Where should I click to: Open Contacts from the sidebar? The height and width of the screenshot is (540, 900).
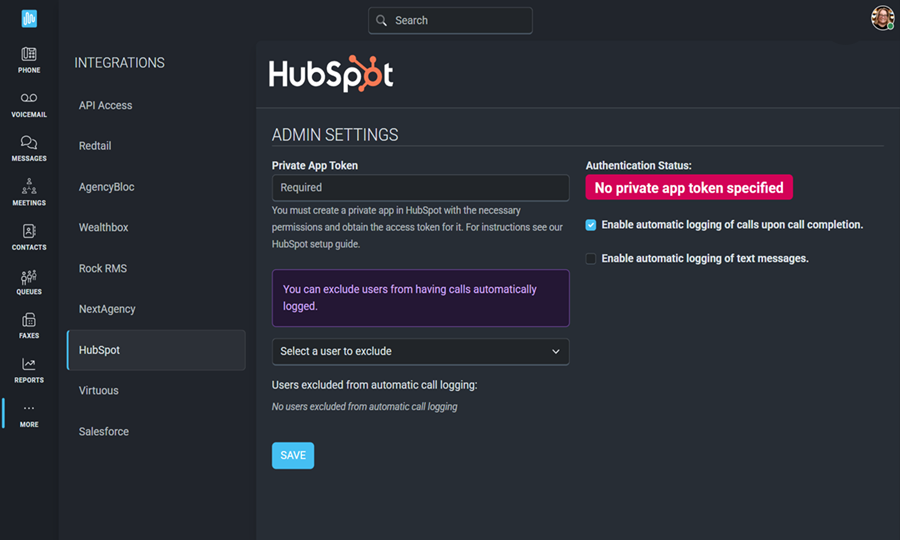(29, 232)
